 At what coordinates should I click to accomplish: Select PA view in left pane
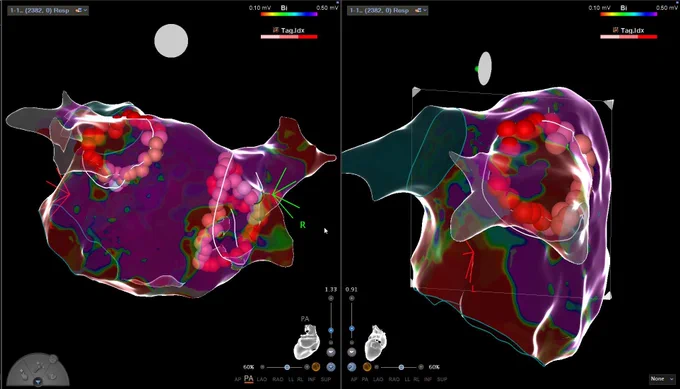click(x=248, y=379)
